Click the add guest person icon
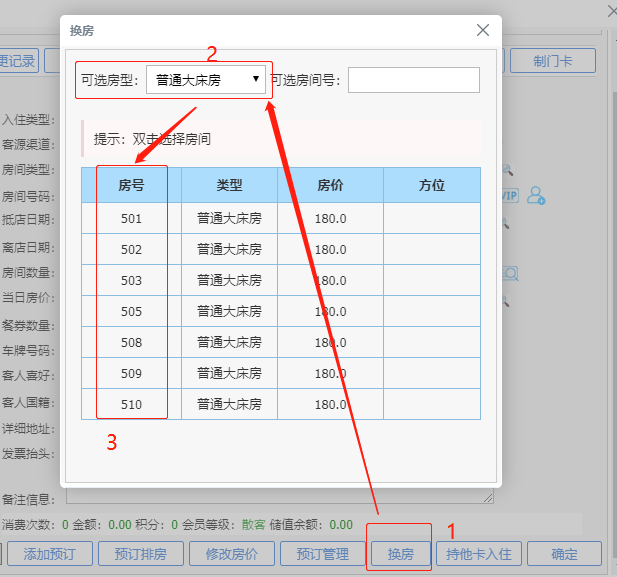Viewport: 617px width, 577px height. [536, 196]
